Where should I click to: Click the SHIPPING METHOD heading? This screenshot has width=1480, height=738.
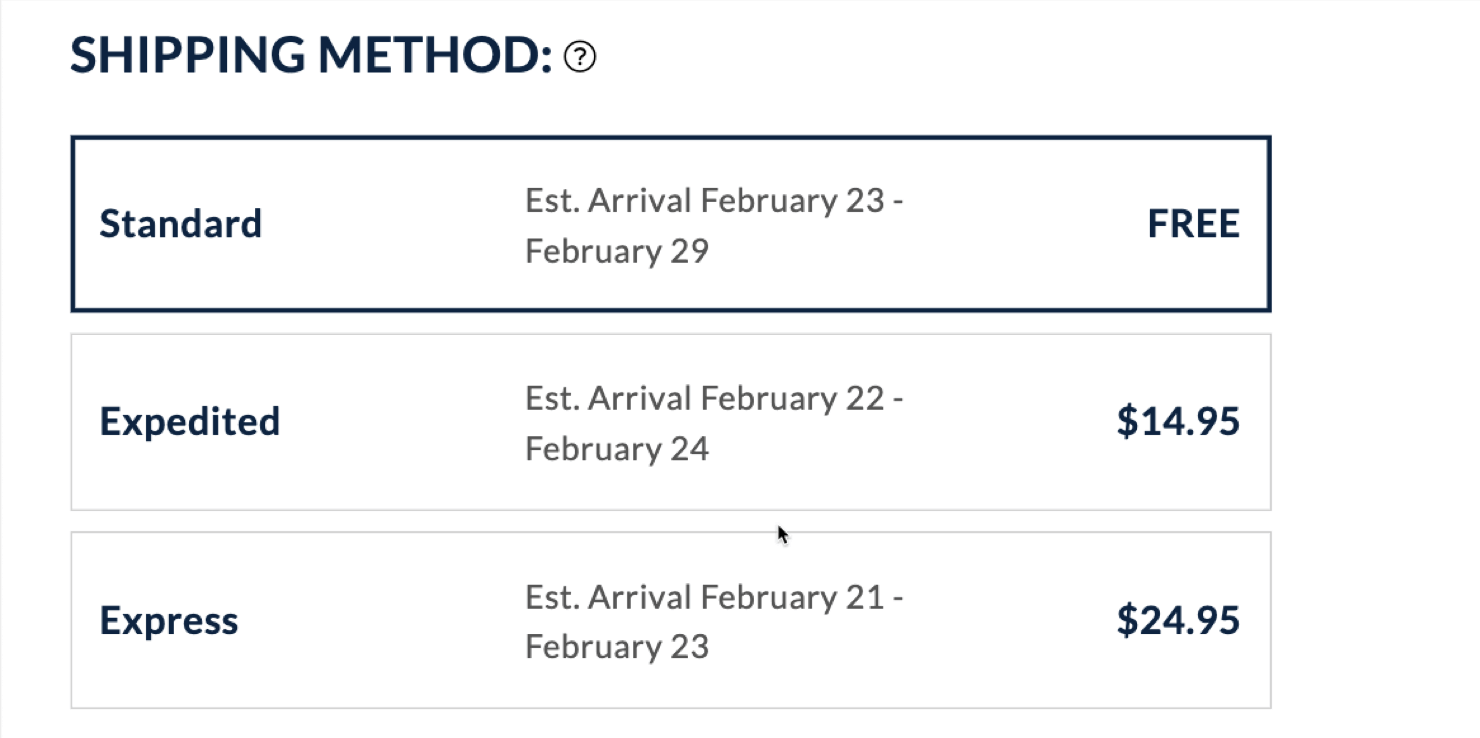[307, 54]
